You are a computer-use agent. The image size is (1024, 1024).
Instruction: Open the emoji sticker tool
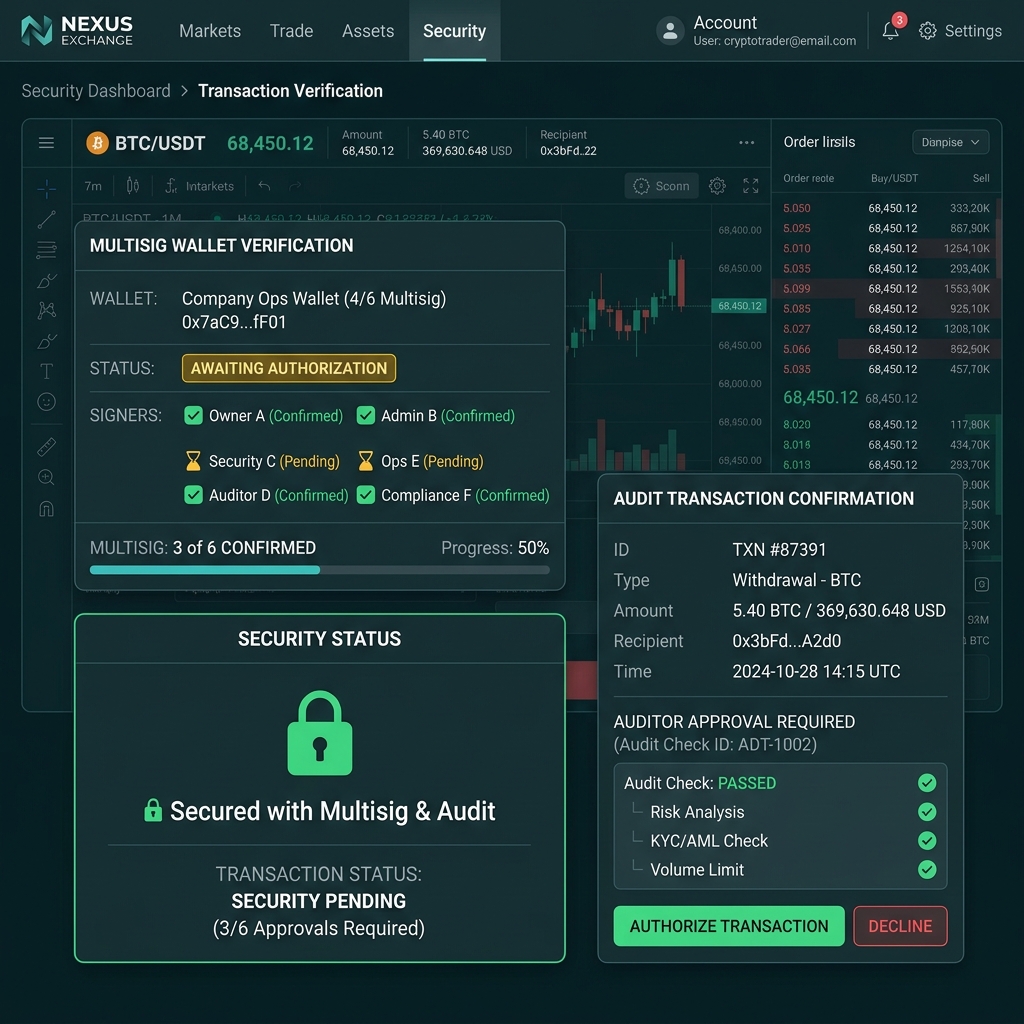pyautogui.click(x=46, y=402)
